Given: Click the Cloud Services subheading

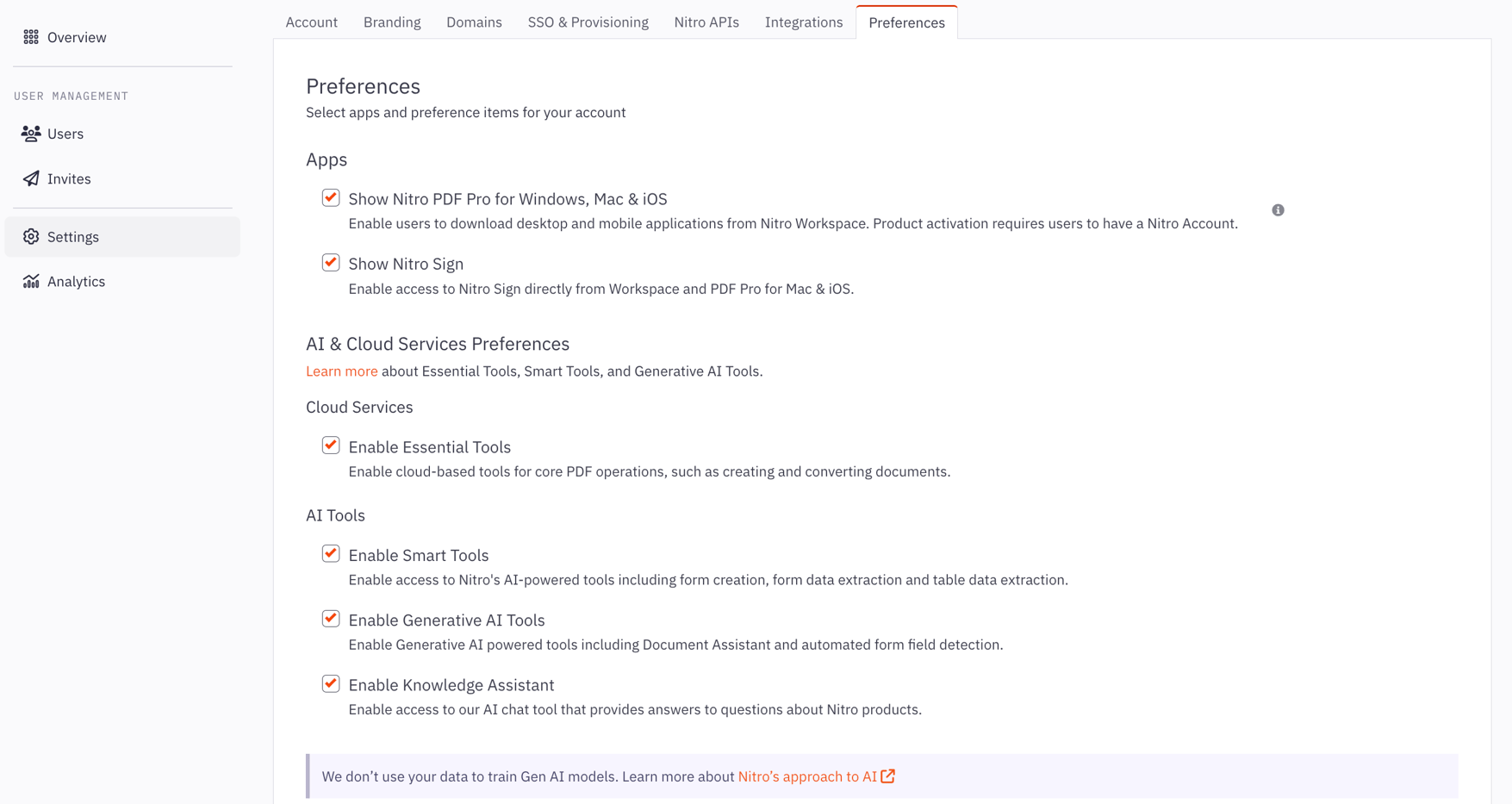Looking at the screenshot, I should (359, 407).
